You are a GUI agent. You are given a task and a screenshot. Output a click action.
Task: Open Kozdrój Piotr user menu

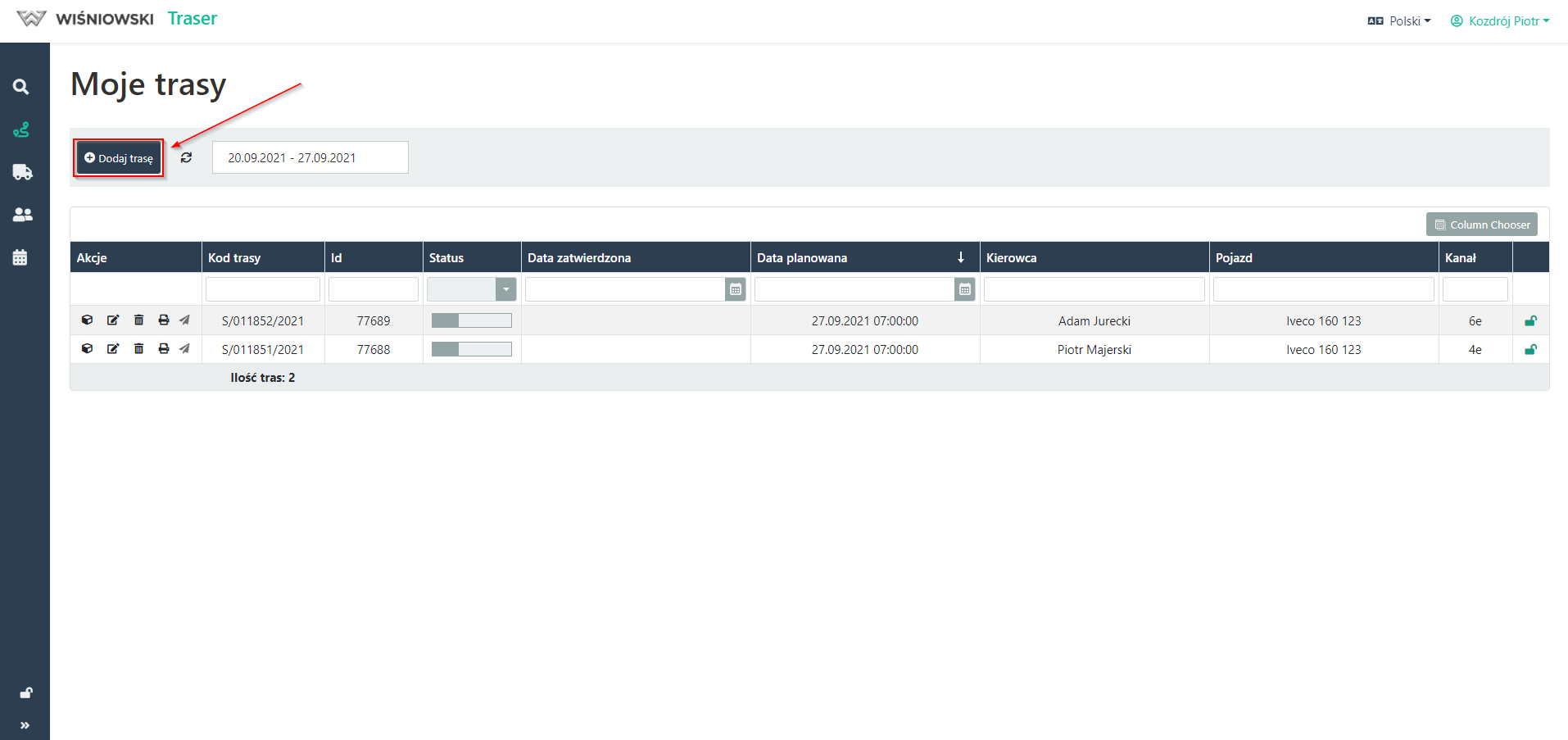1500,21
